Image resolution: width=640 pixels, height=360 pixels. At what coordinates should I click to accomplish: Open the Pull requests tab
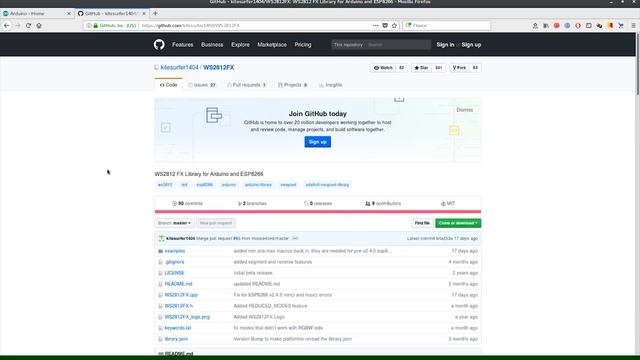pyautogui.click(x=247, y=85)
